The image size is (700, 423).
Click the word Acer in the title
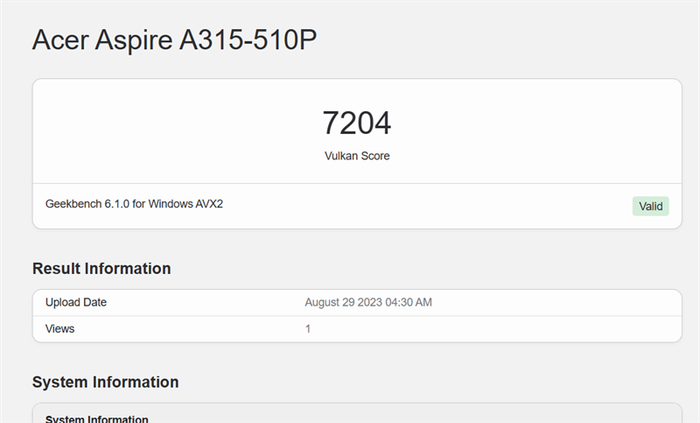coord(60,40)
